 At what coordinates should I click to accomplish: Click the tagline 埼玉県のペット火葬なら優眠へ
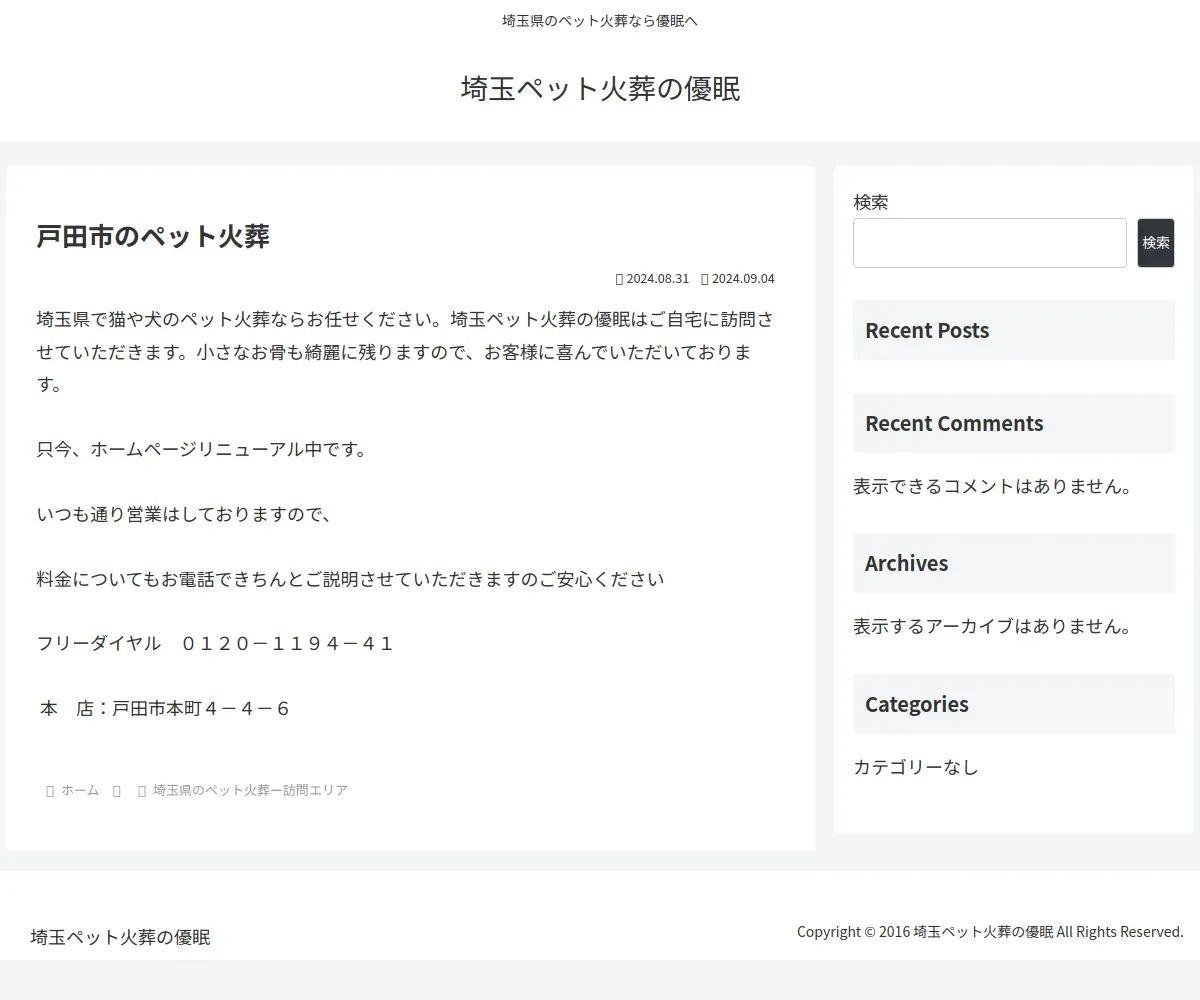pyautogui.click(x=600, y=20)
